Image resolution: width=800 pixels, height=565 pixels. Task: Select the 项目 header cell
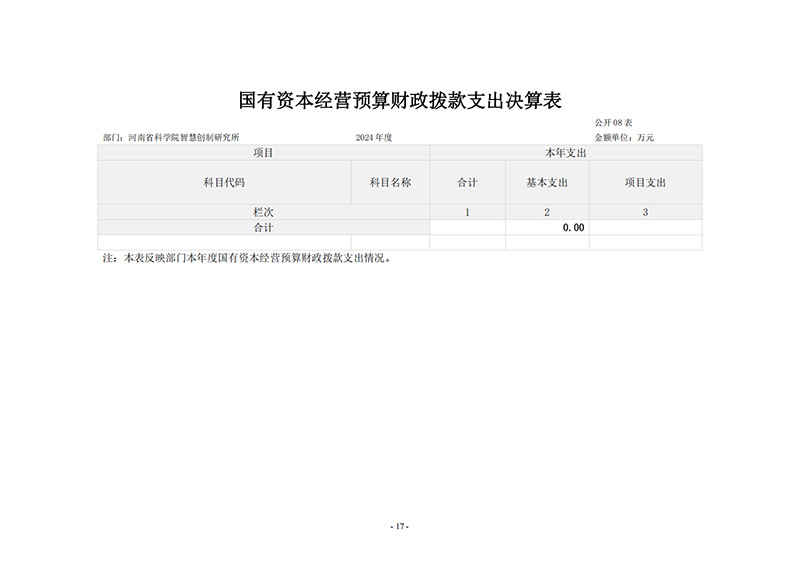point(263,153)
